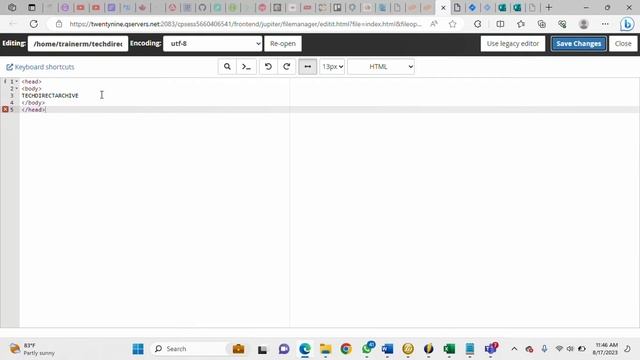This screenshot has height=360, width=640.
Task: Open File Explorer from taskbar
Action: tap(325, 349)
